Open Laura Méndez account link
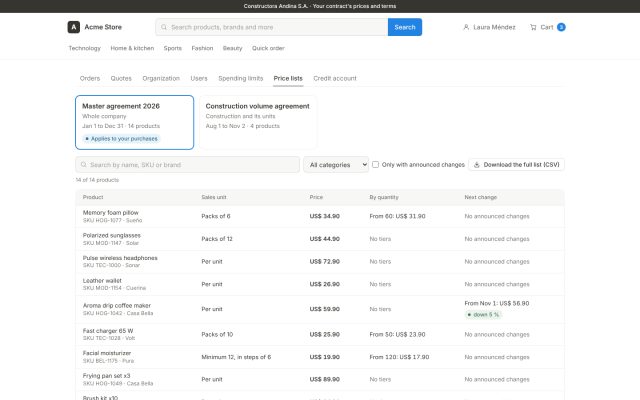The height and width of the screenshot is (400, 640). 489,27
